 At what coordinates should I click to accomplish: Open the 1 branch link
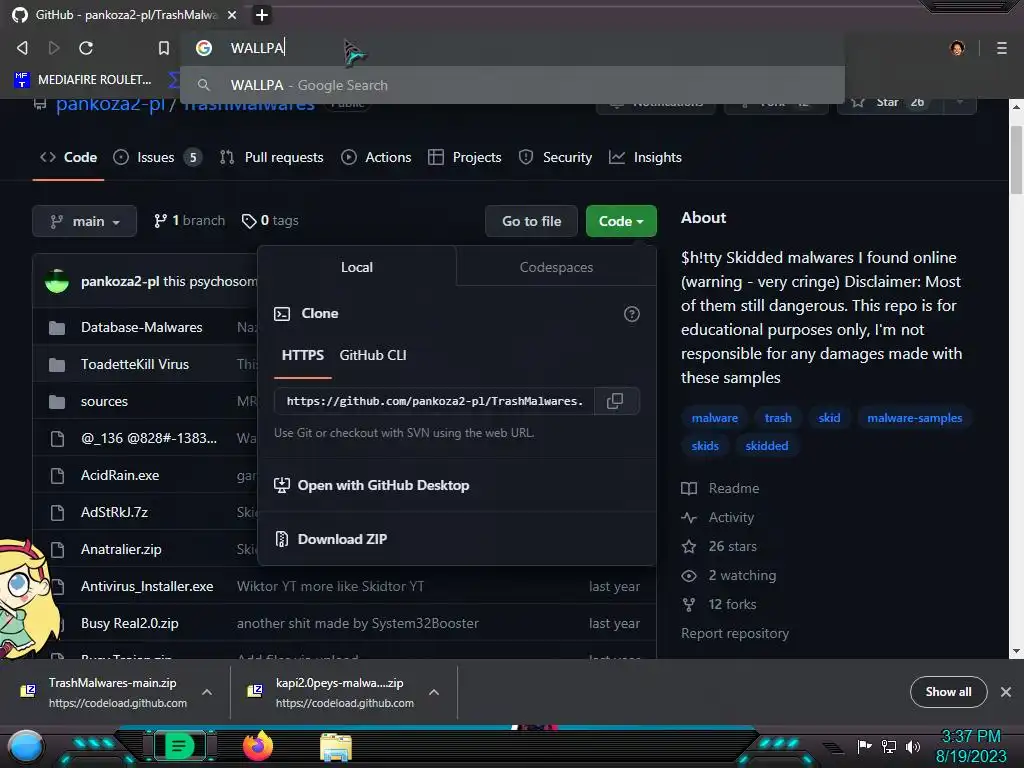pos(189,221)
